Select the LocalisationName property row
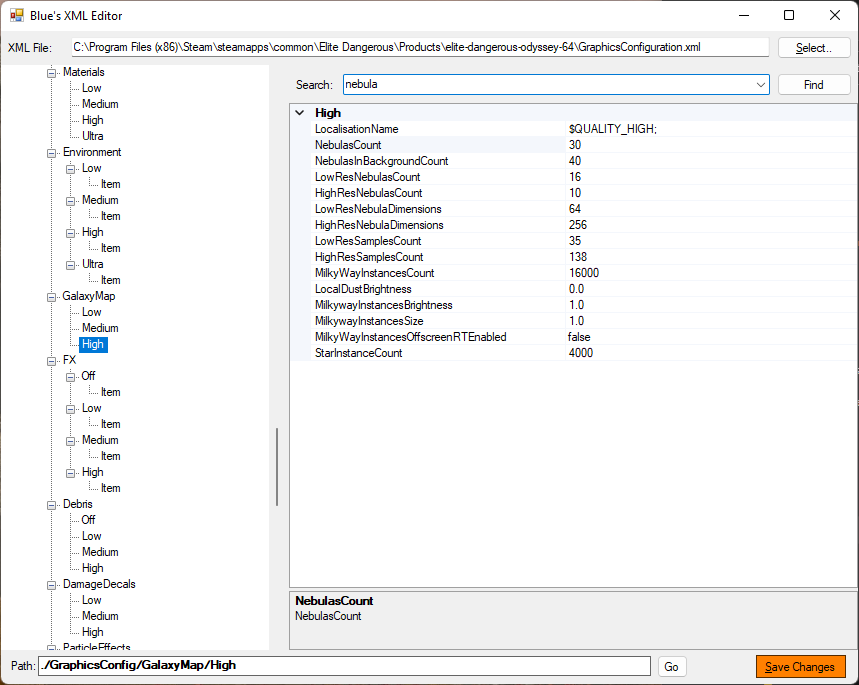 583,129
